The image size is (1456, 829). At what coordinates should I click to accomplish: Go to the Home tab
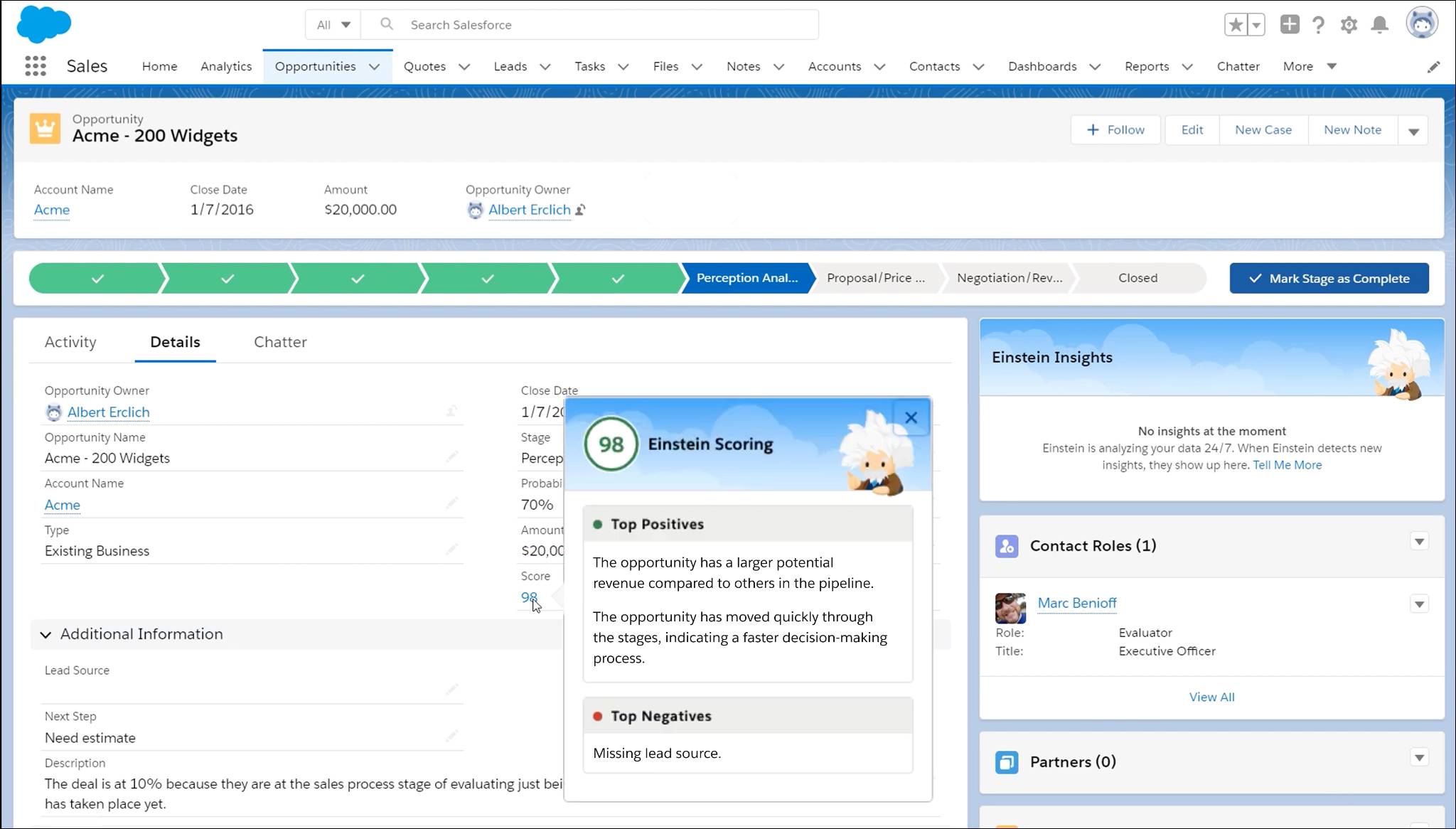point(159,66)
